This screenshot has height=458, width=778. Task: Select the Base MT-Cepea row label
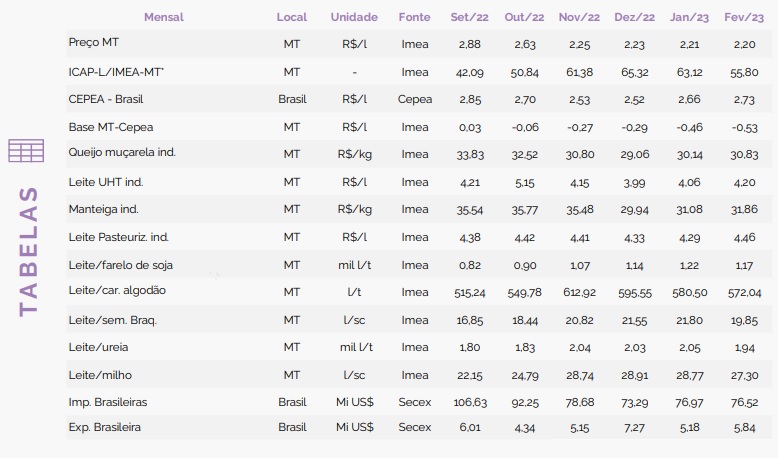[111, 128]
